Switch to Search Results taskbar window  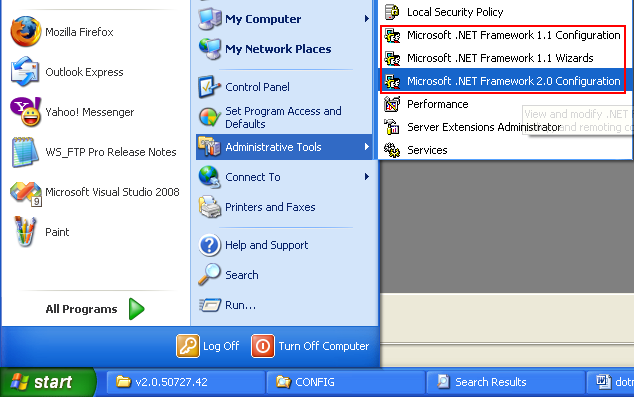(x=505, y=382)
